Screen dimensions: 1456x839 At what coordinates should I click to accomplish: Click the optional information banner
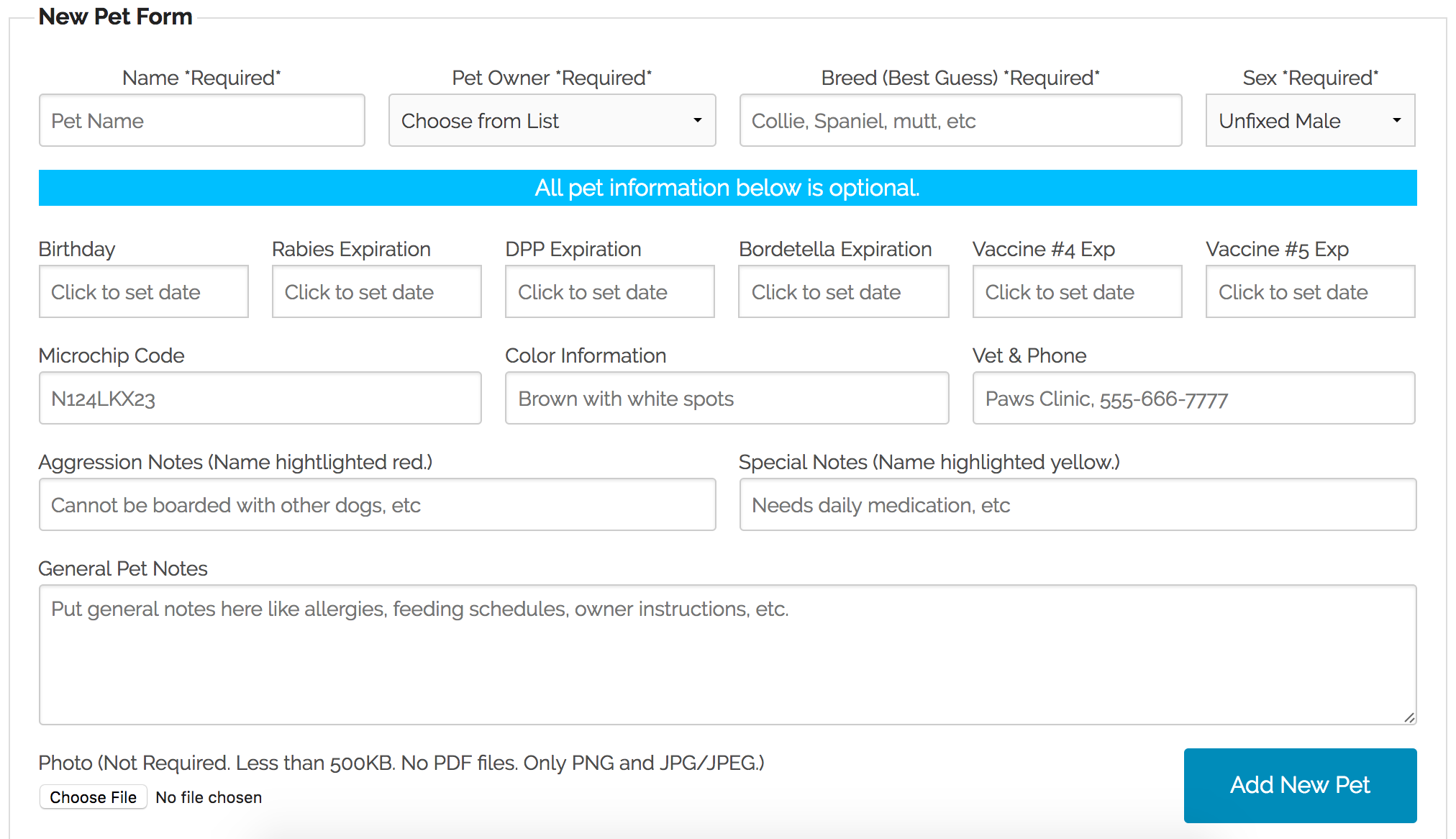[x=727, y=187]
